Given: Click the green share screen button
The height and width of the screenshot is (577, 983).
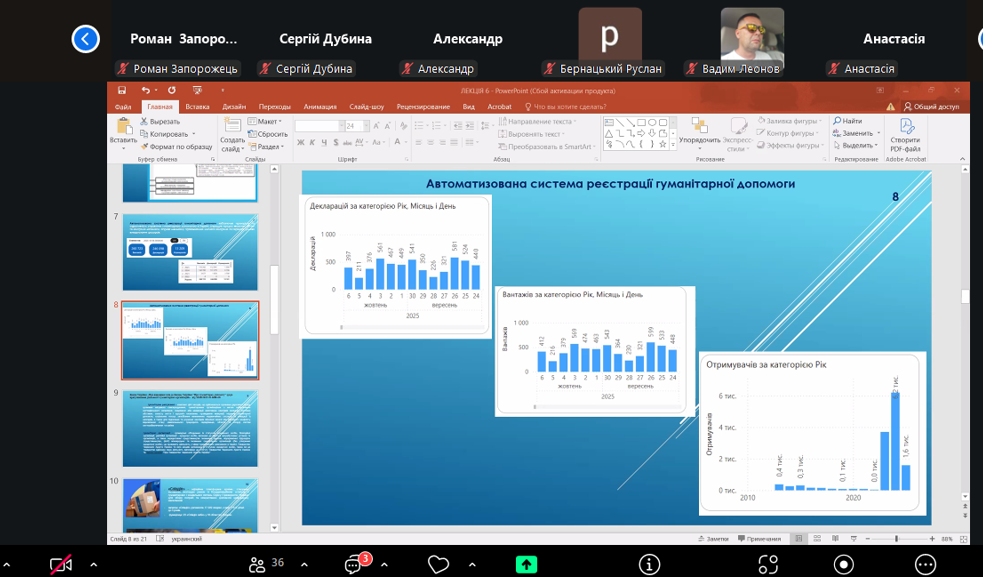Looking at the screenshot, I should coord(526,564).
